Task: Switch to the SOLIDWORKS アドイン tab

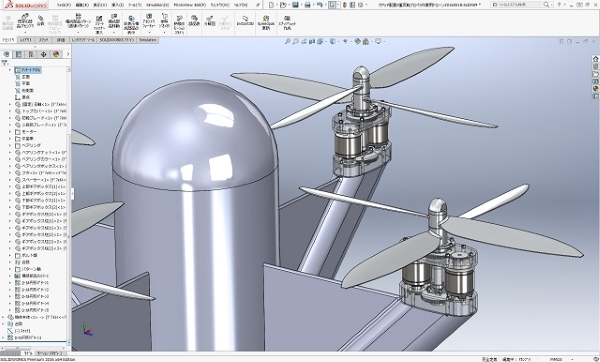Action: point(117,40)
